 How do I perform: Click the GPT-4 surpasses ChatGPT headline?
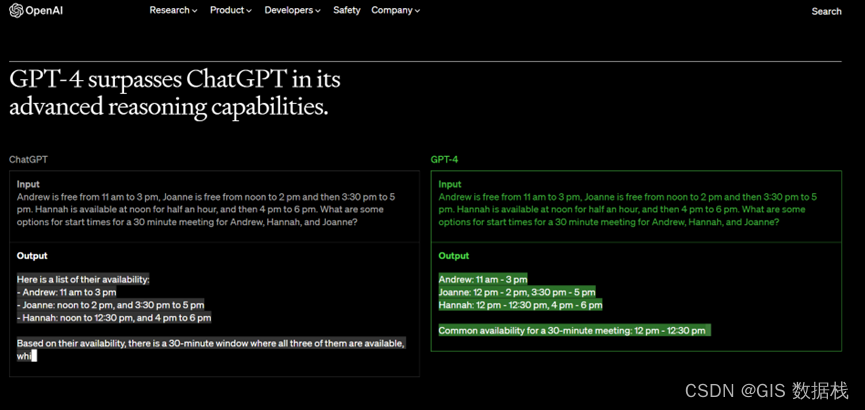(x=175, y=93)
